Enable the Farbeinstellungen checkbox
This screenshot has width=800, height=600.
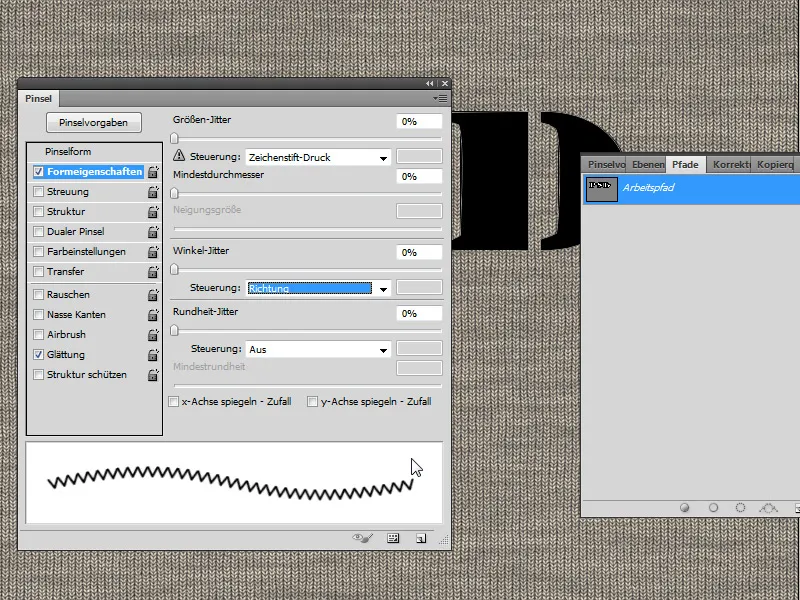pyautogui.click(x=38, y=252)
